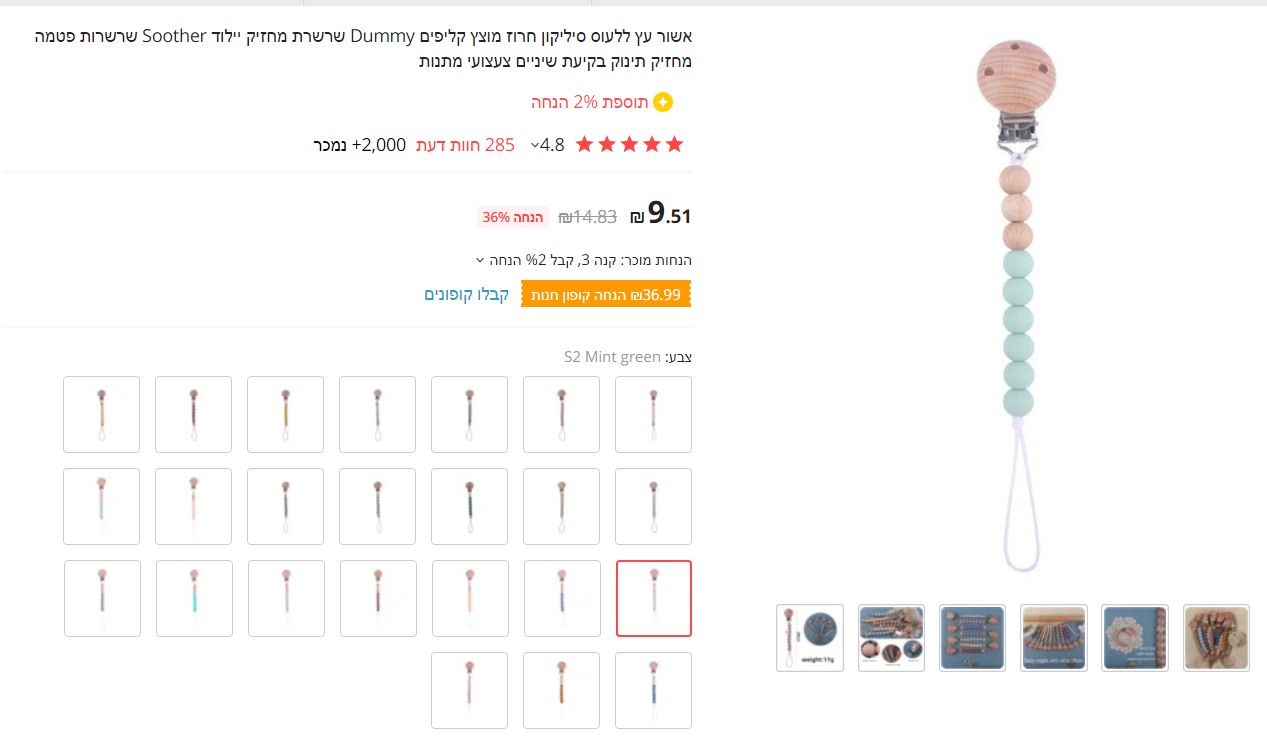Select the thumbnail with white lace doily
This screenshot has height=752, width=1267.
click(1135, 638)
